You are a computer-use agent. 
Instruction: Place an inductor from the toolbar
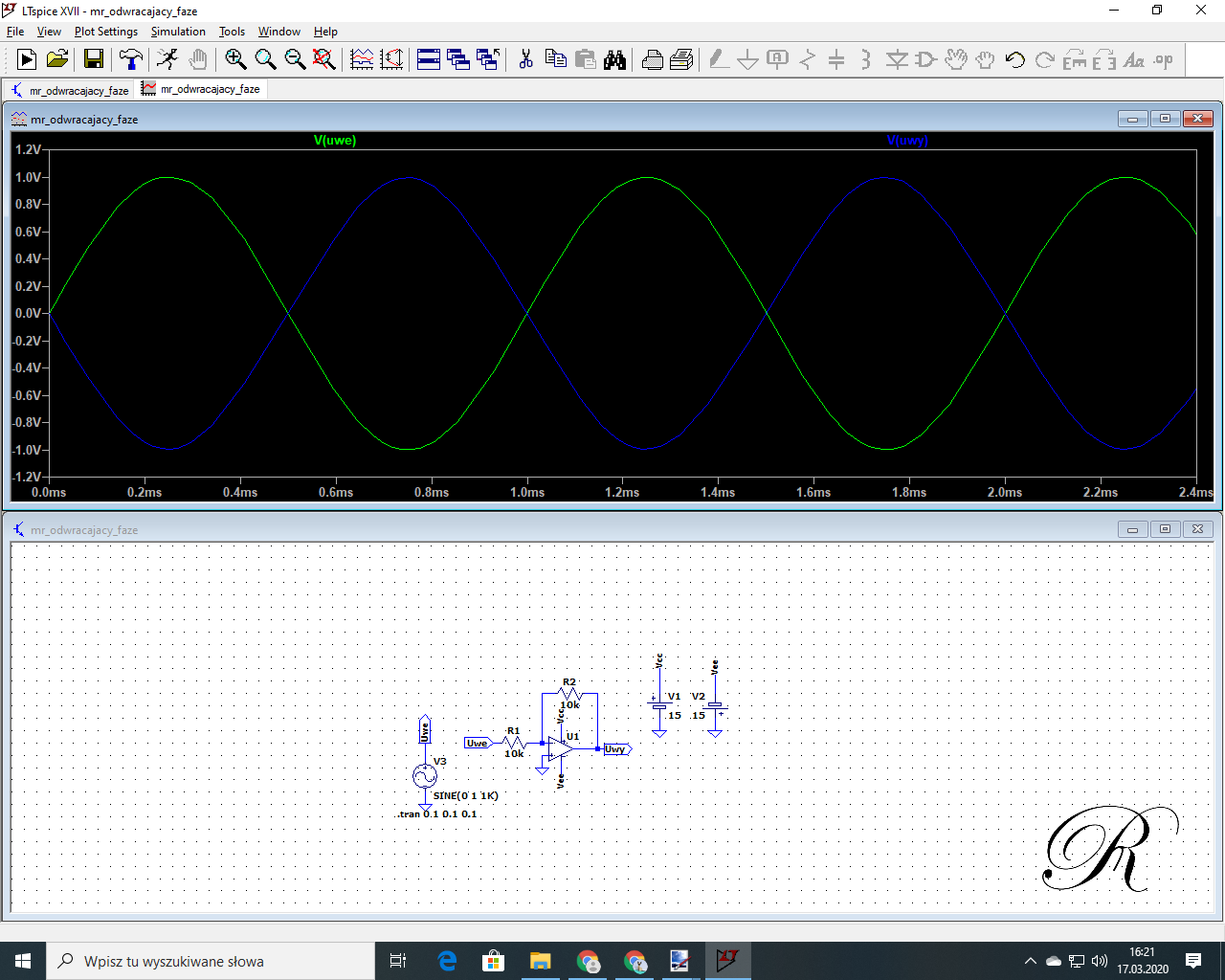(x=865, y=59)
